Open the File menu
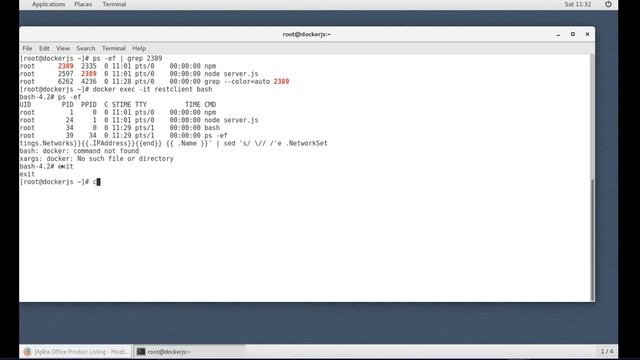 coord(27,48)
